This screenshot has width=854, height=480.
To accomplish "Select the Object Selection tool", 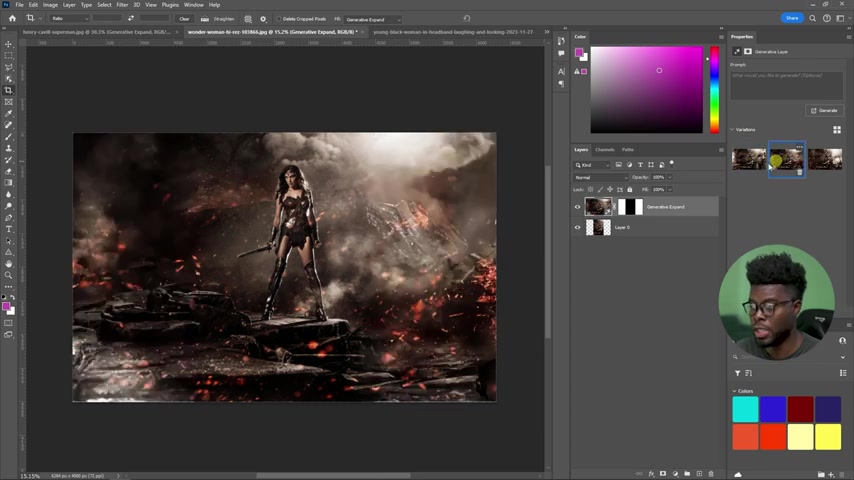I will tap(8, 78).
